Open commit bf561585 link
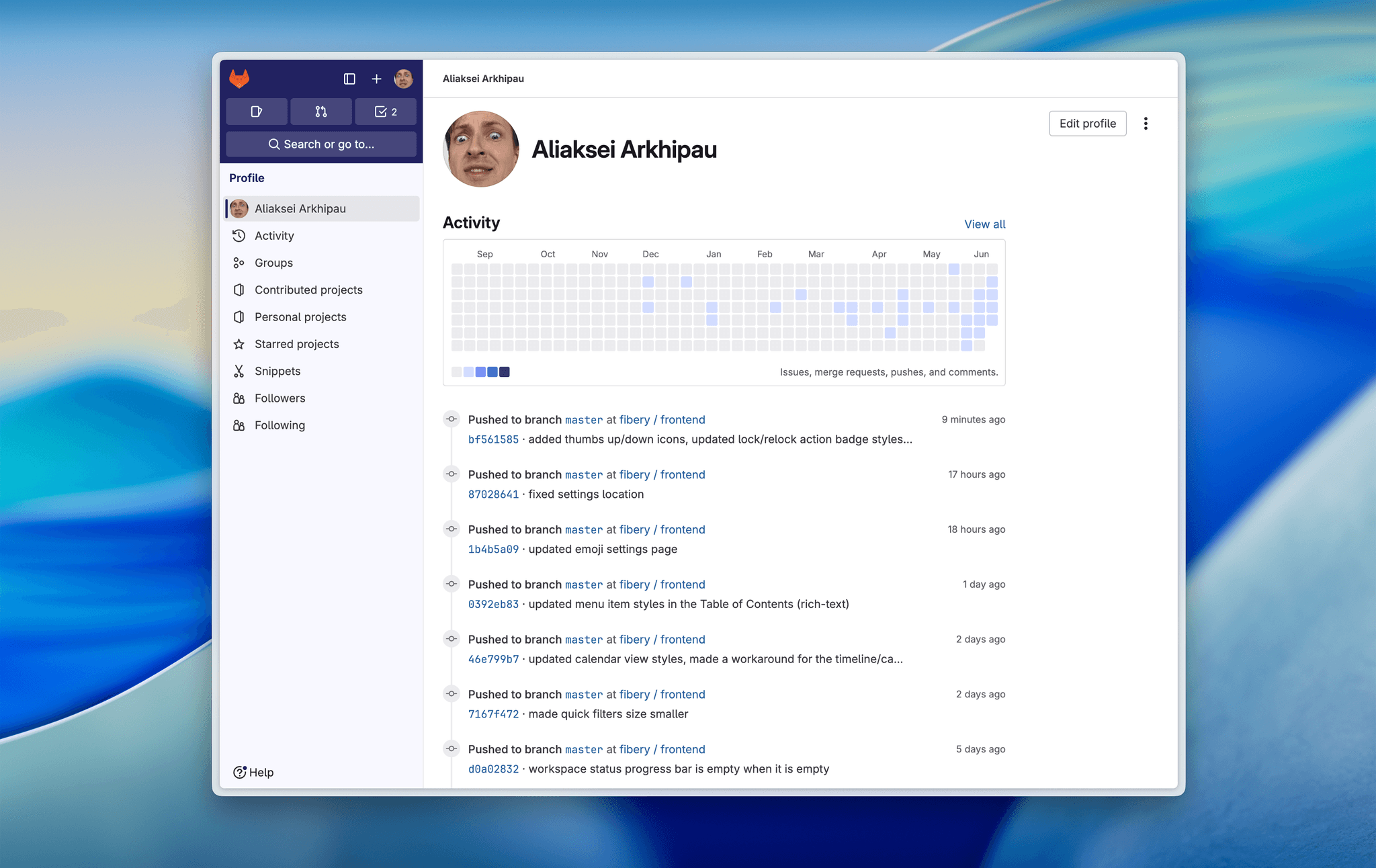Viewport: 1376px width, 868px height. tap(493, 439)
